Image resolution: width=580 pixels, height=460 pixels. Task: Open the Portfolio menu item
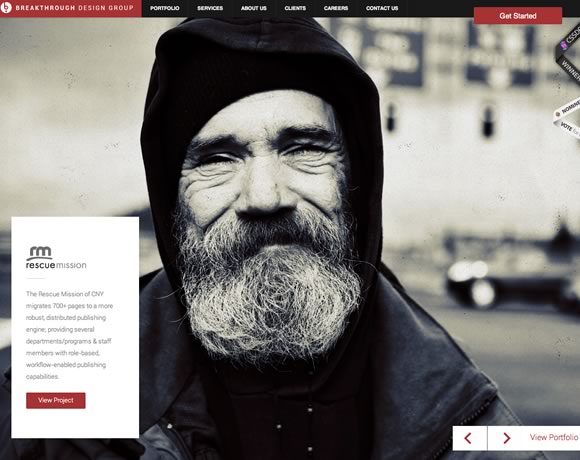[x=165, y=8]
